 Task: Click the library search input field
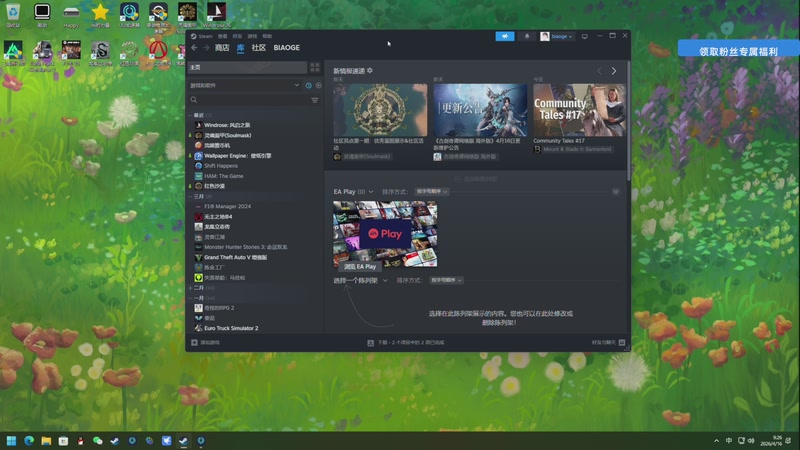(x=254, y=100)
